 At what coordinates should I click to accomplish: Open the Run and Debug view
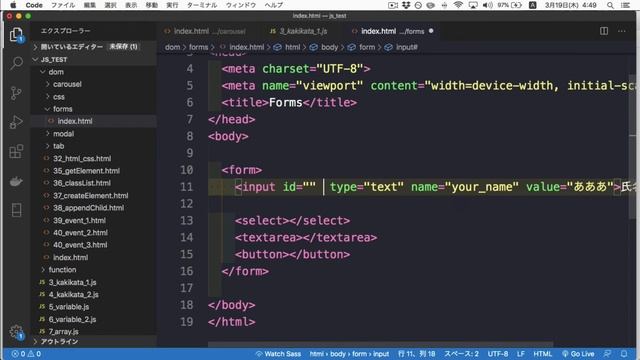[16, 122]
